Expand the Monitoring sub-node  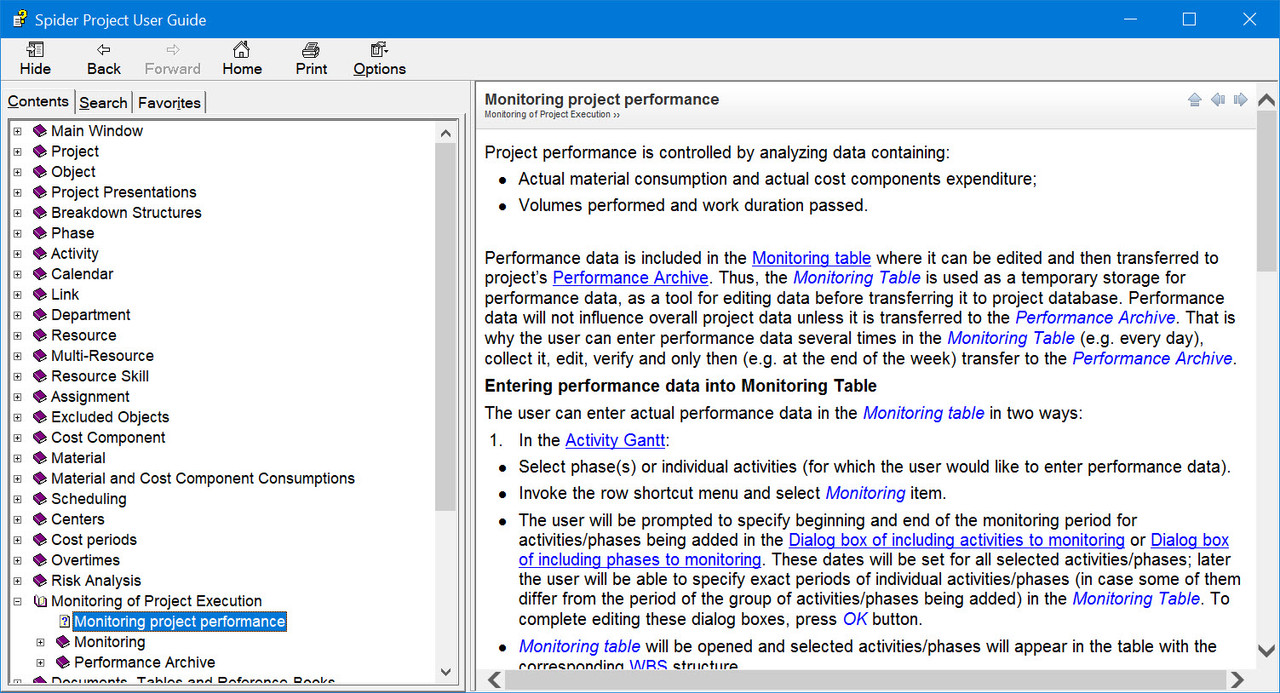pos(40,642)
